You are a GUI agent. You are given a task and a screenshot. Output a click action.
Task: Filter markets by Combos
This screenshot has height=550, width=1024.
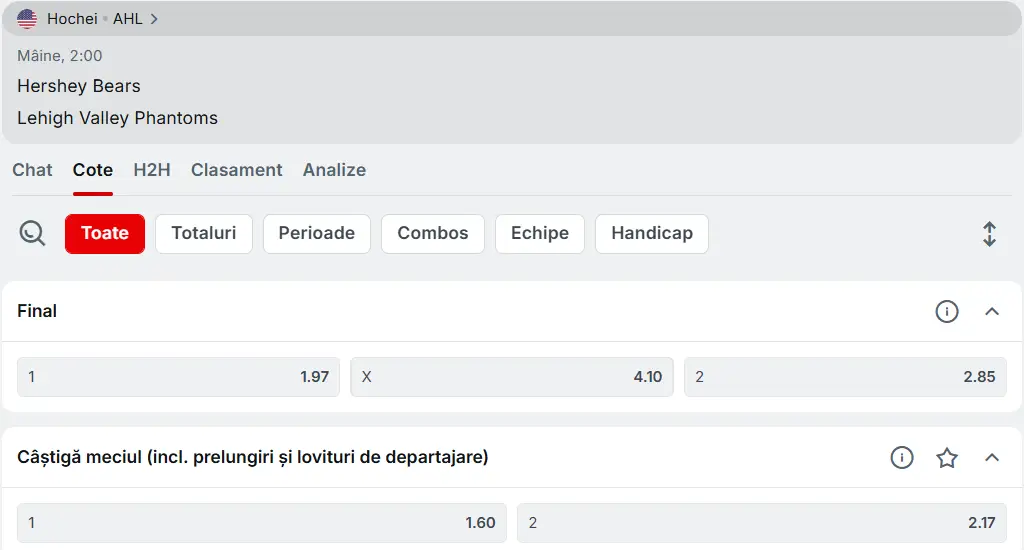pyautogui.click(x=432, y=234)
